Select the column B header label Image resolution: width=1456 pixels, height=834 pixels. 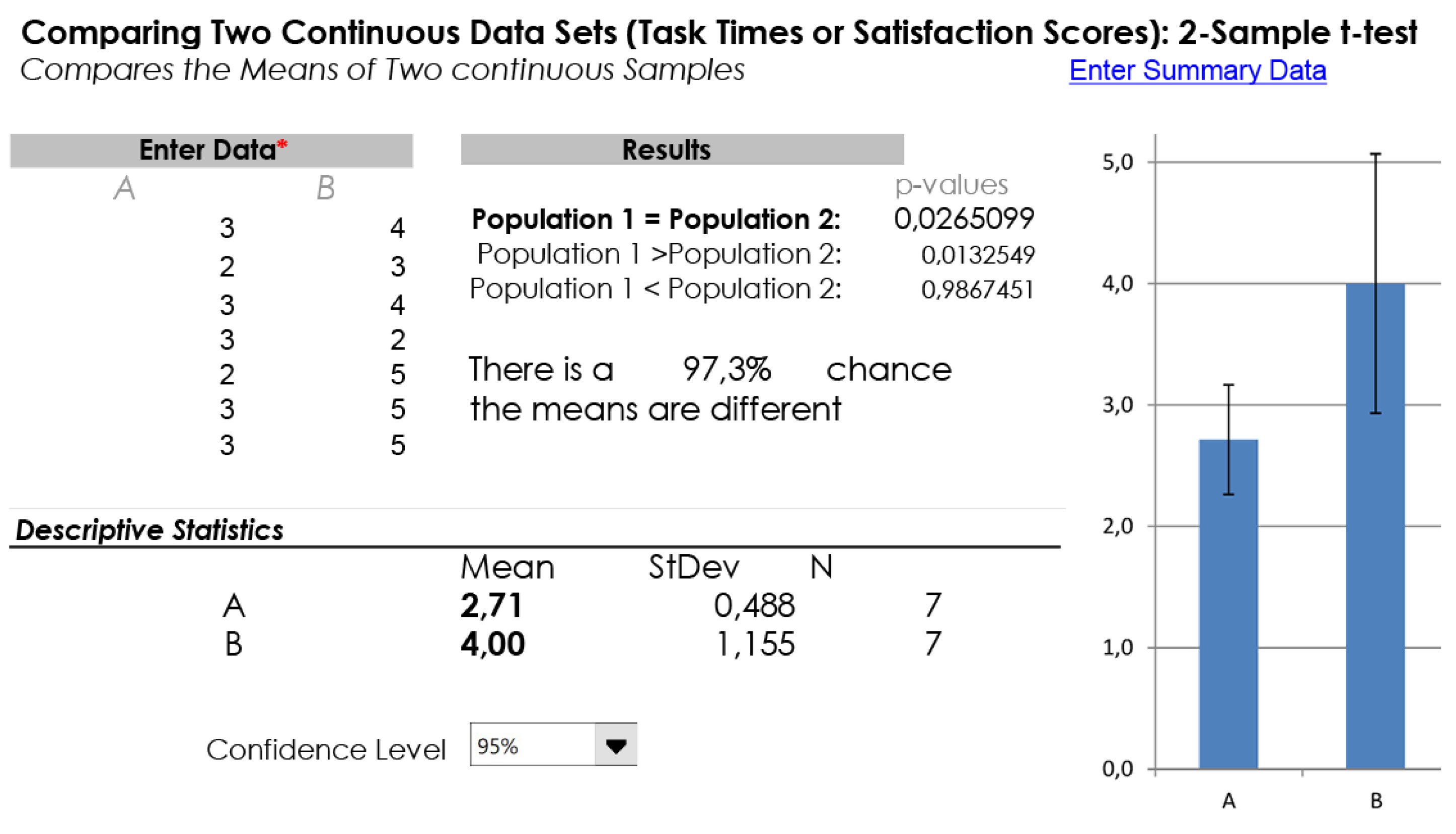pos(325,188)
